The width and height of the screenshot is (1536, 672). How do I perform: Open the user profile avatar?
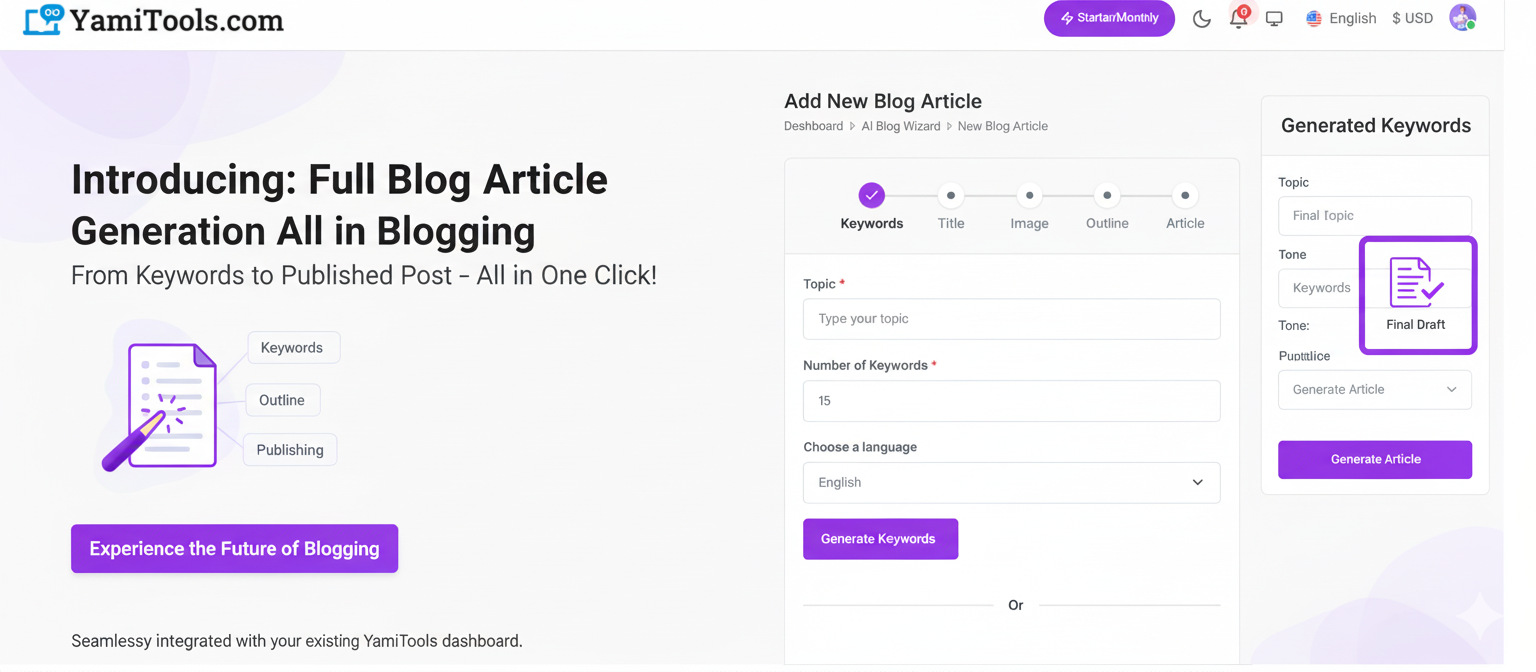coord(1463,18)
